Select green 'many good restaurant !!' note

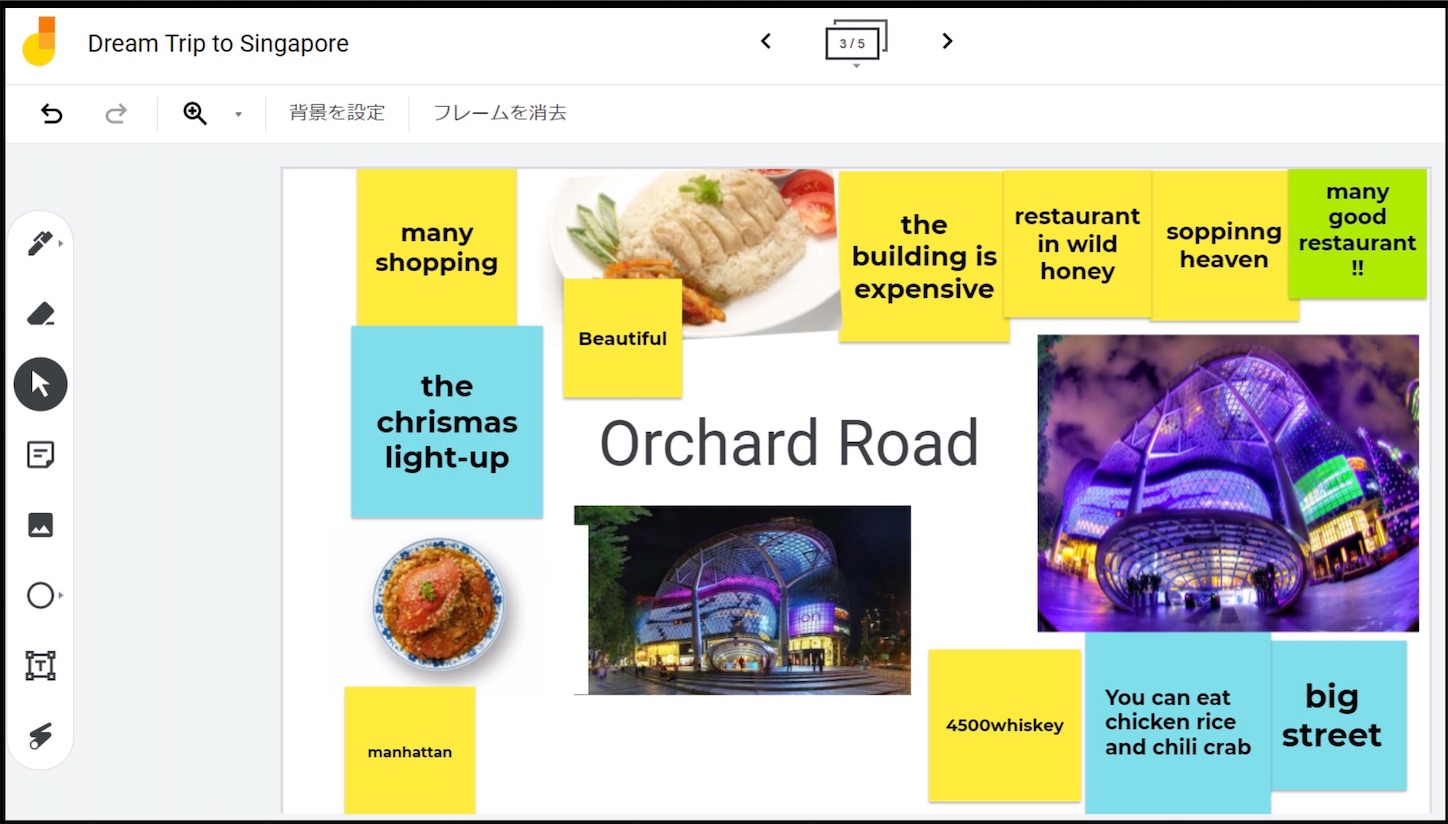[1357, 234]
